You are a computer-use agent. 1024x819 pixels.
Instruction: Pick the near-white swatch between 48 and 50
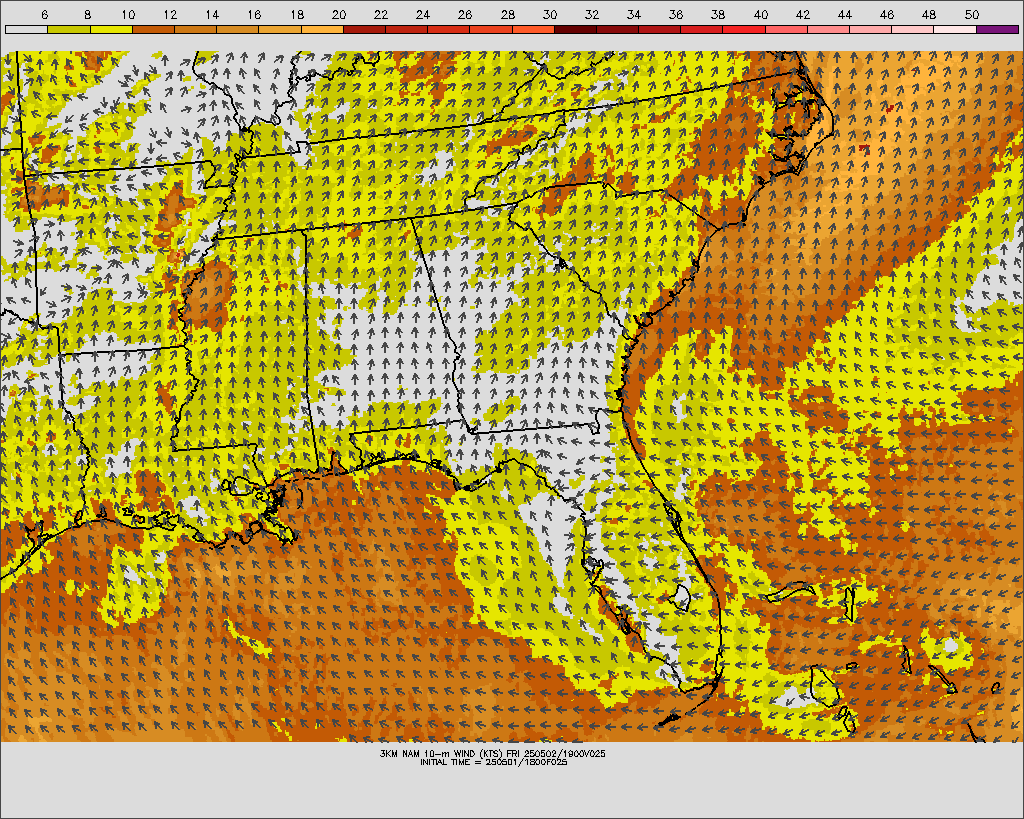955,29
